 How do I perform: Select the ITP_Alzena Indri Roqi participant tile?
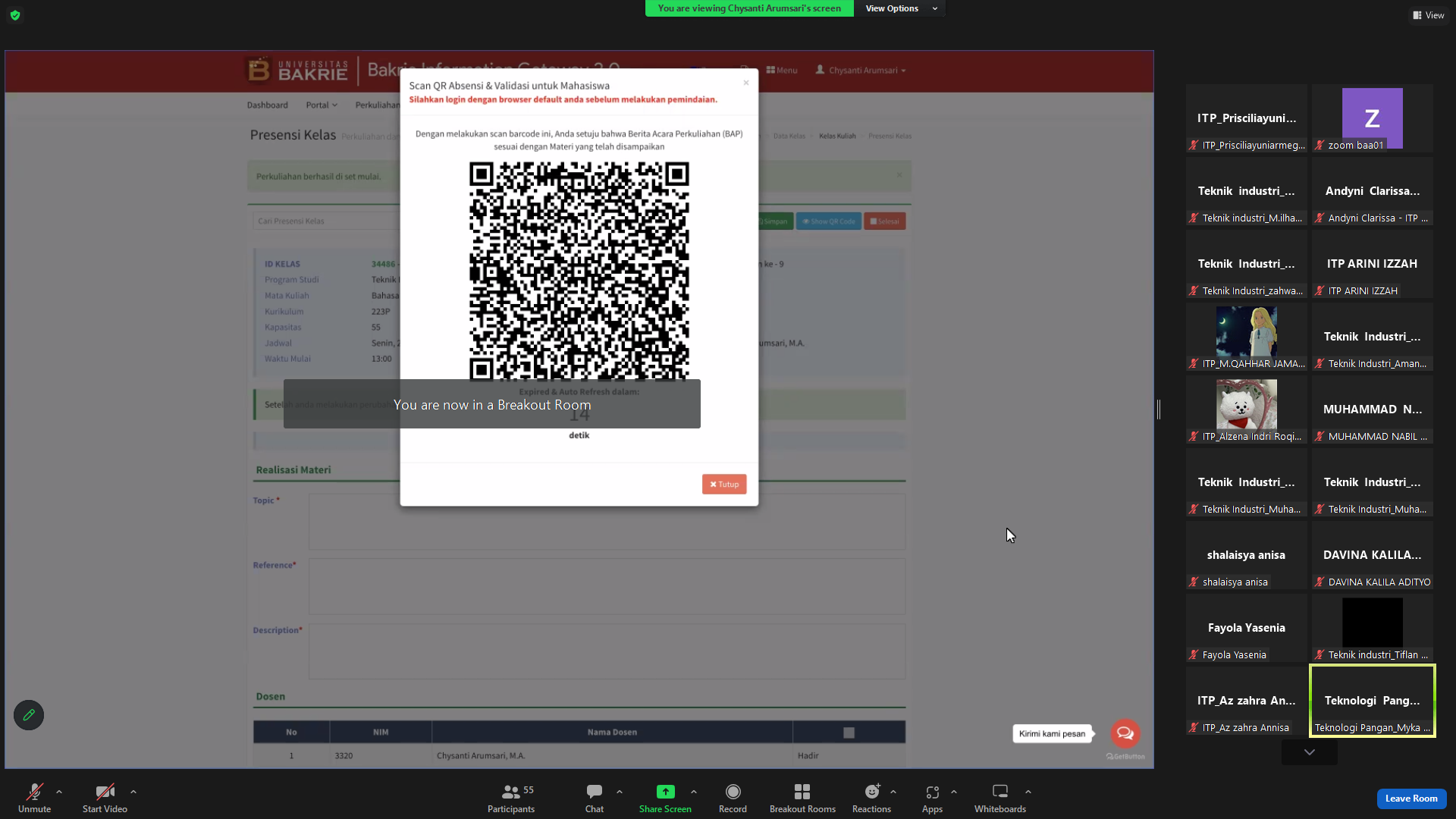(1247, 410)
